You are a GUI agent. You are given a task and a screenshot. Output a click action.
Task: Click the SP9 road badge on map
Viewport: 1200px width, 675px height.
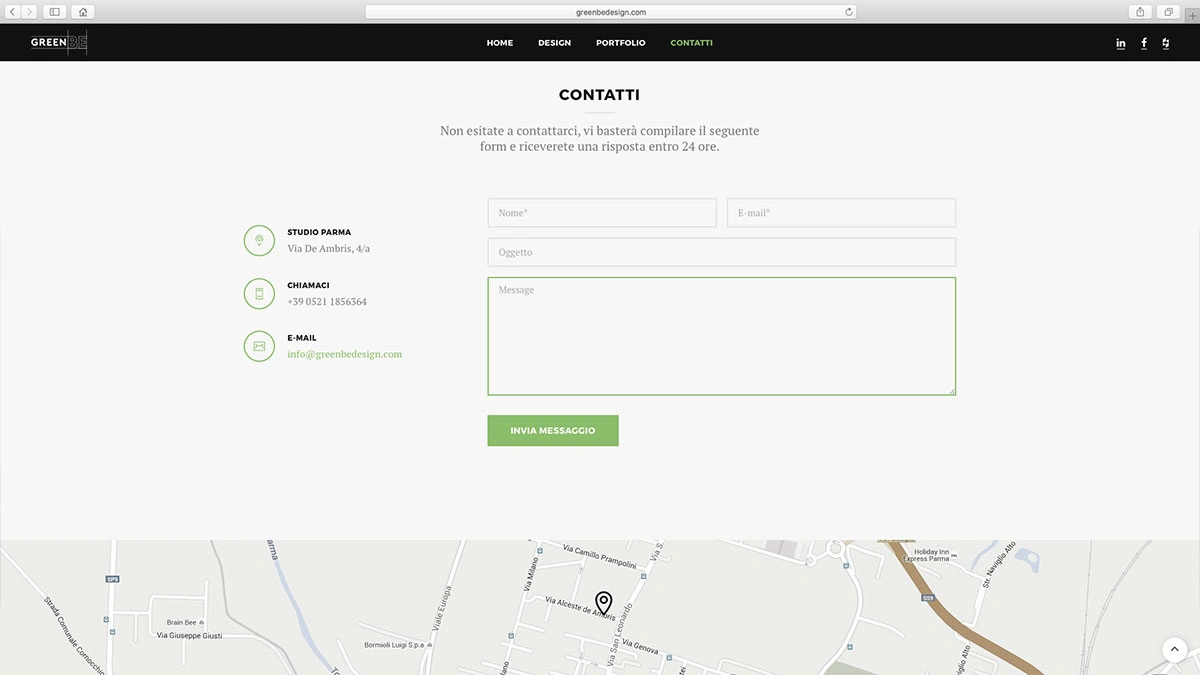(112, 579)
